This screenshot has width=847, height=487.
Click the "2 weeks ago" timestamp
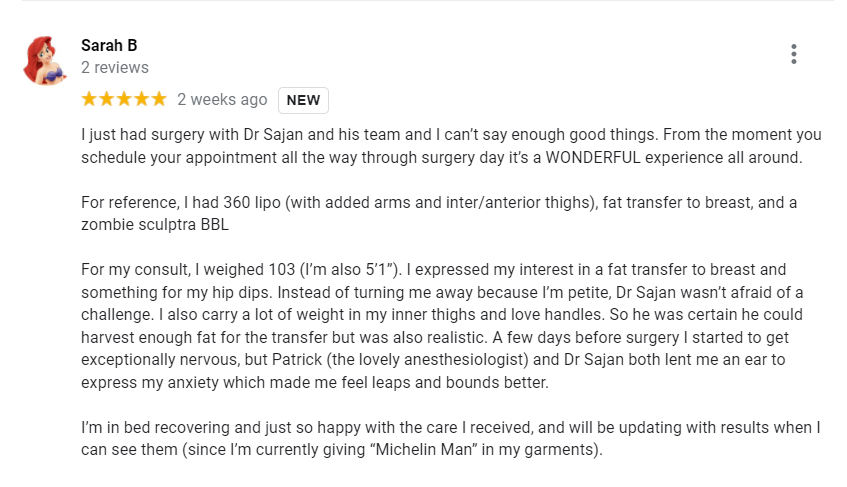[222, 99]
